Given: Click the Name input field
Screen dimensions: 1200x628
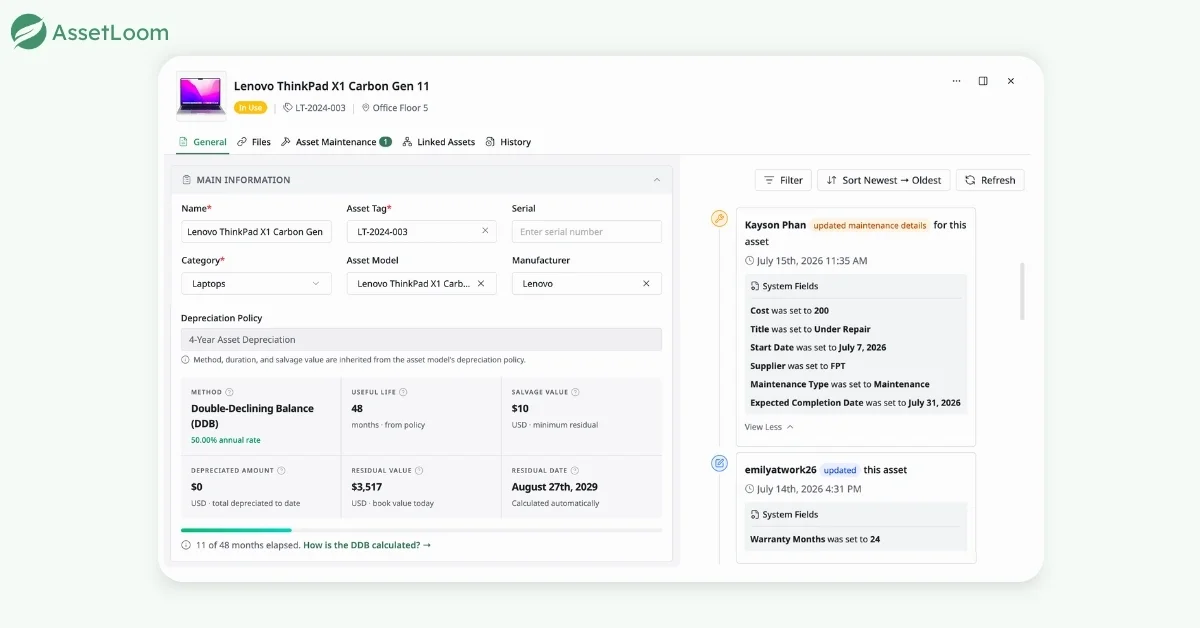Looking at the screenshot, I should click(256, 231).
